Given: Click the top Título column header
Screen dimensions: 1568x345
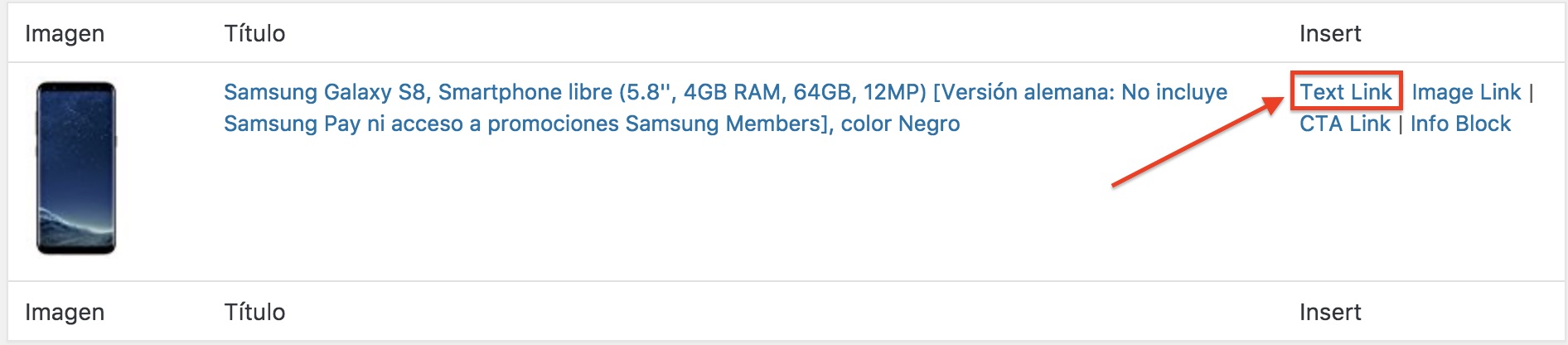Looking at the screenshot, I should coord(254,33).
